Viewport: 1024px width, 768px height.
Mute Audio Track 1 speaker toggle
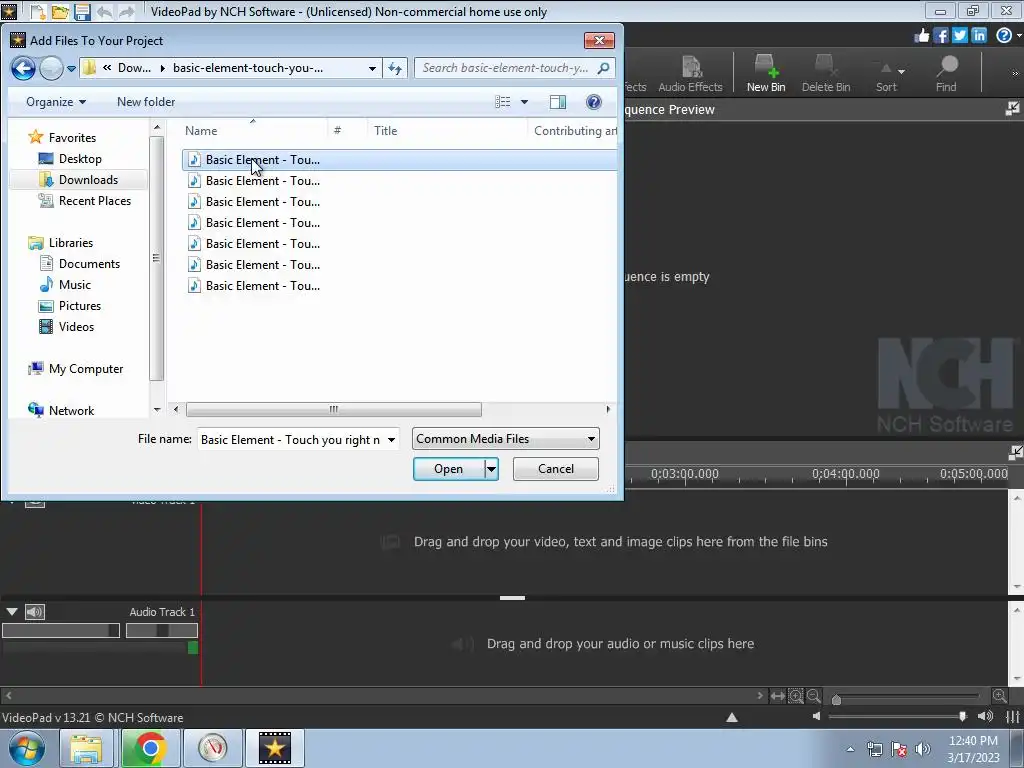coord(35,612)
